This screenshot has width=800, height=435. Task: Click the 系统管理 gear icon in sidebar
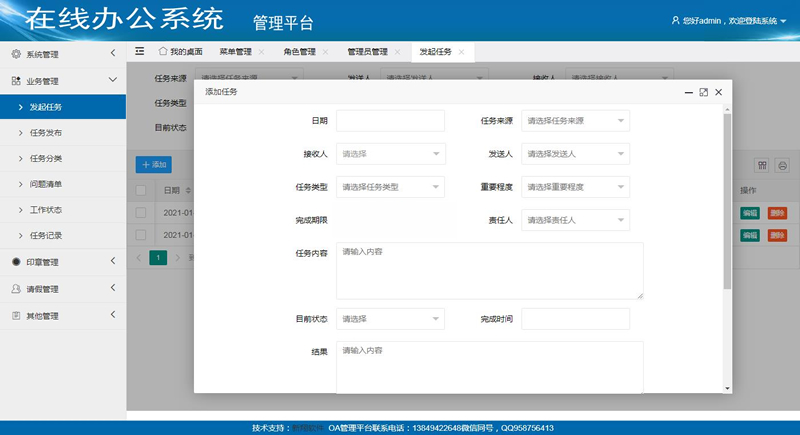click(16, 54)
